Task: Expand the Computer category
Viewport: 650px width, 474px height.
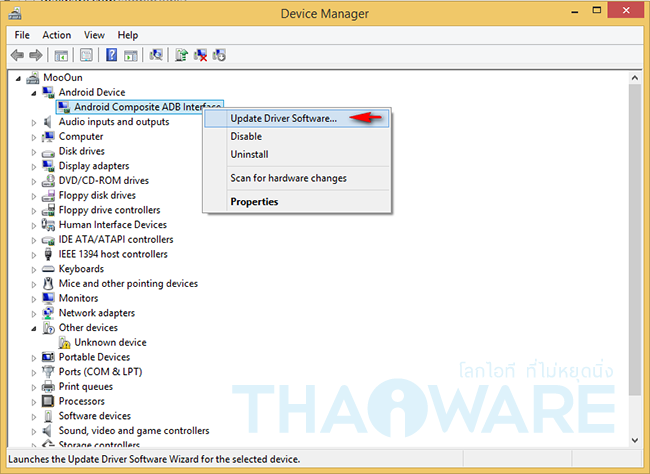Action: [x=34, y=137]
